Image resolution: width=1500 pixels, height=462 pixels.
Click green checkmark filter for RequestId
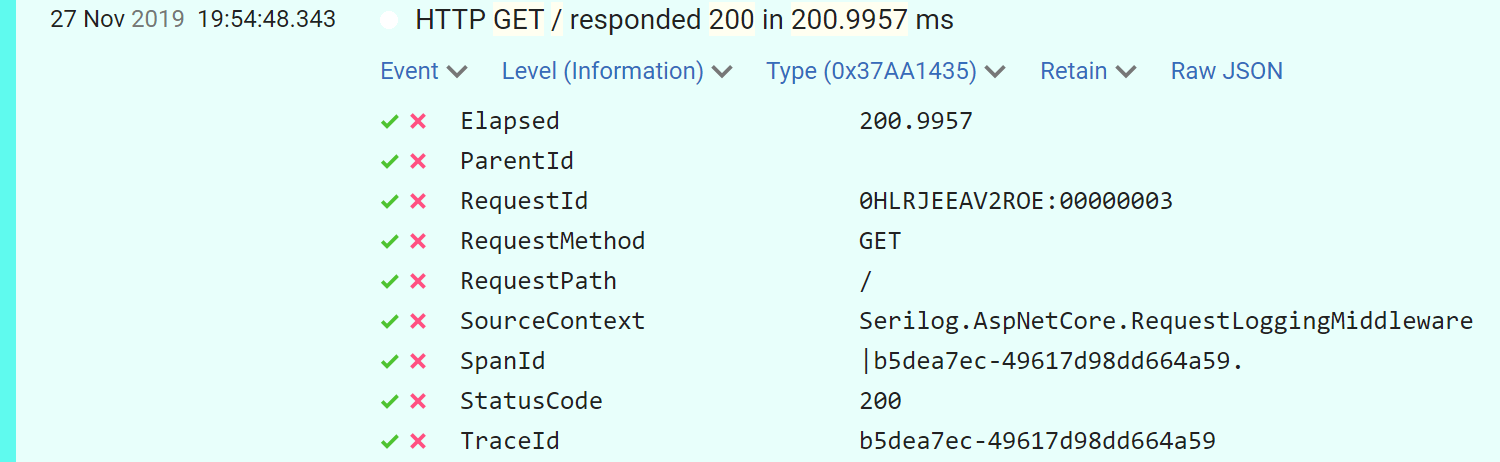coord(390,202)
